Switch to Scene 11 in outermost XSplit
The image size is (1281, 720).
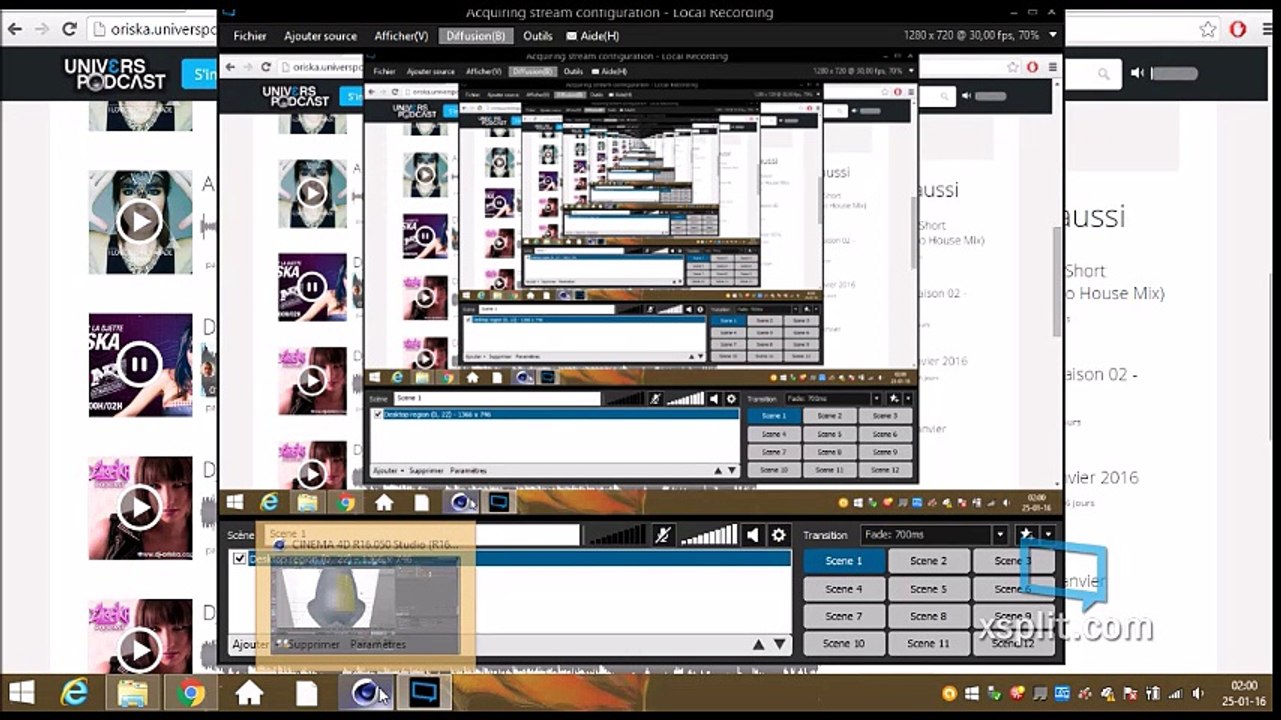[928, 643]
